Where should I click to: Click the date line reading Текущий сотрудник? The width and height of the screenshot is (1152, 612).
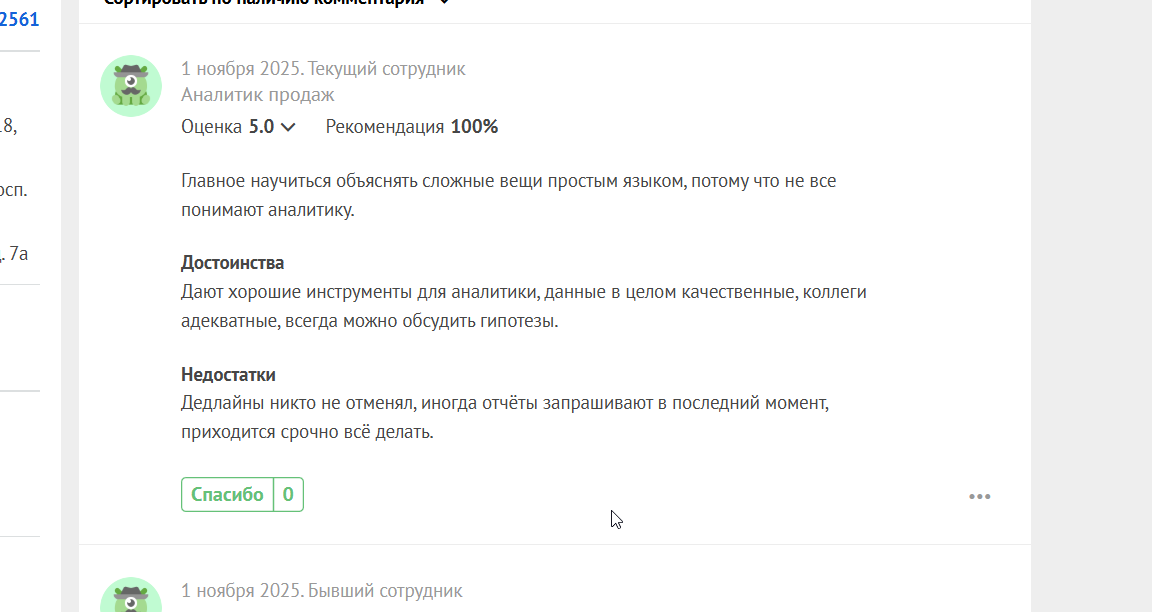(x=323, y=69)
